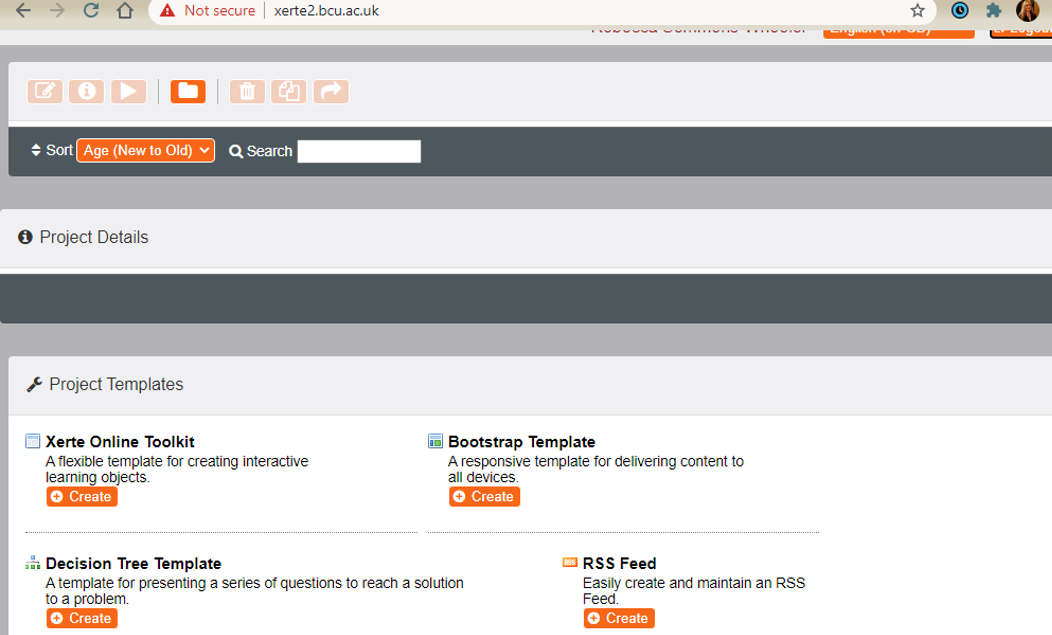Create a new folder with folder icon
Image resolution: width=1052 pixels, height=635 pixels.
[188, 91]
